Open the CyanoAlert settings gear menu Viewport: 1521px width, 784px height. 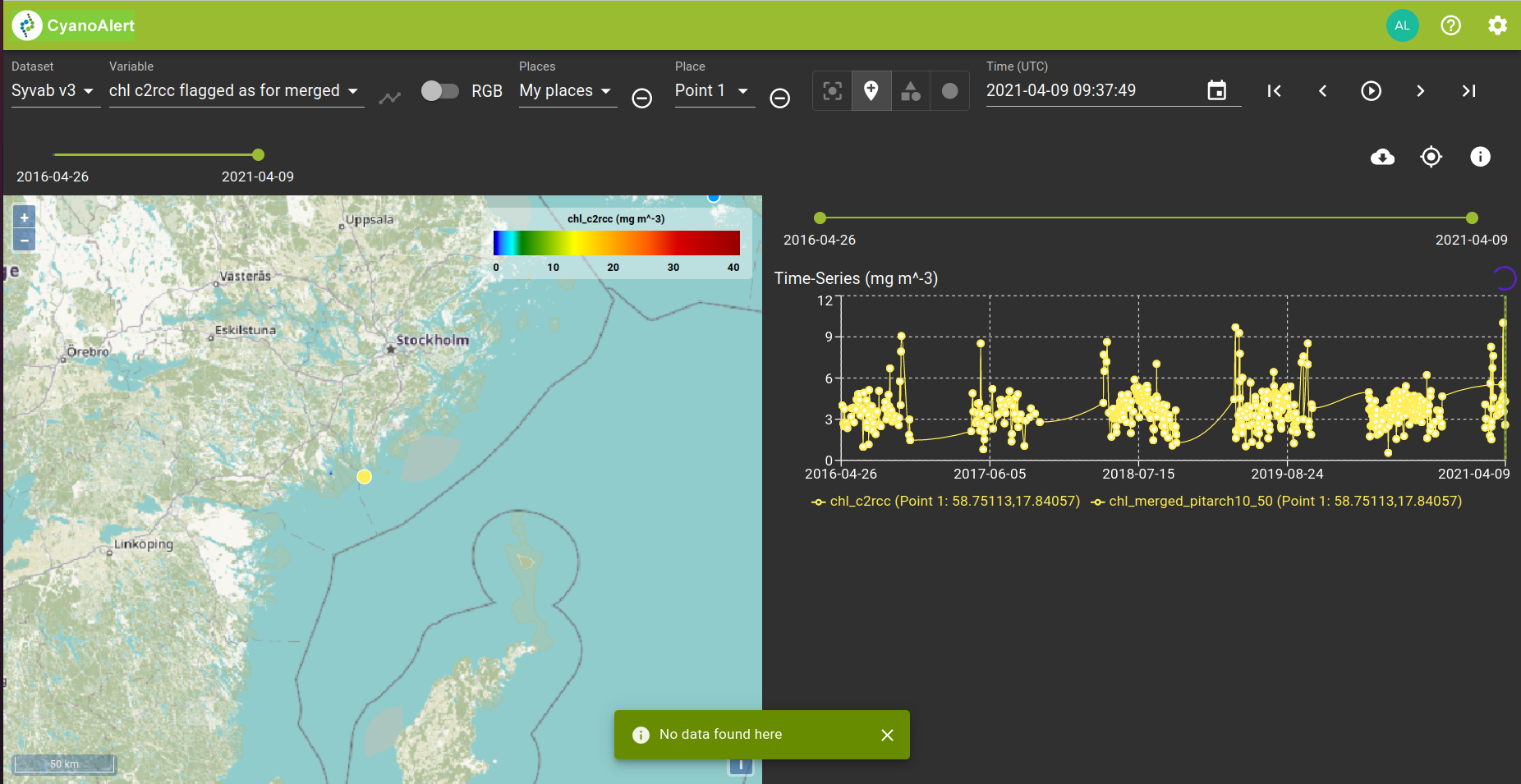click(1499, 25)
